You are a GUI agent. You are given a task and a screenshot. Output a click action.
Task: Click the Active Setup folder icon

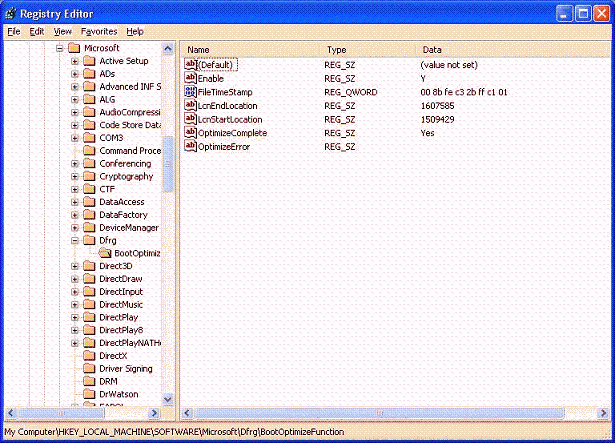click(89, 61)
